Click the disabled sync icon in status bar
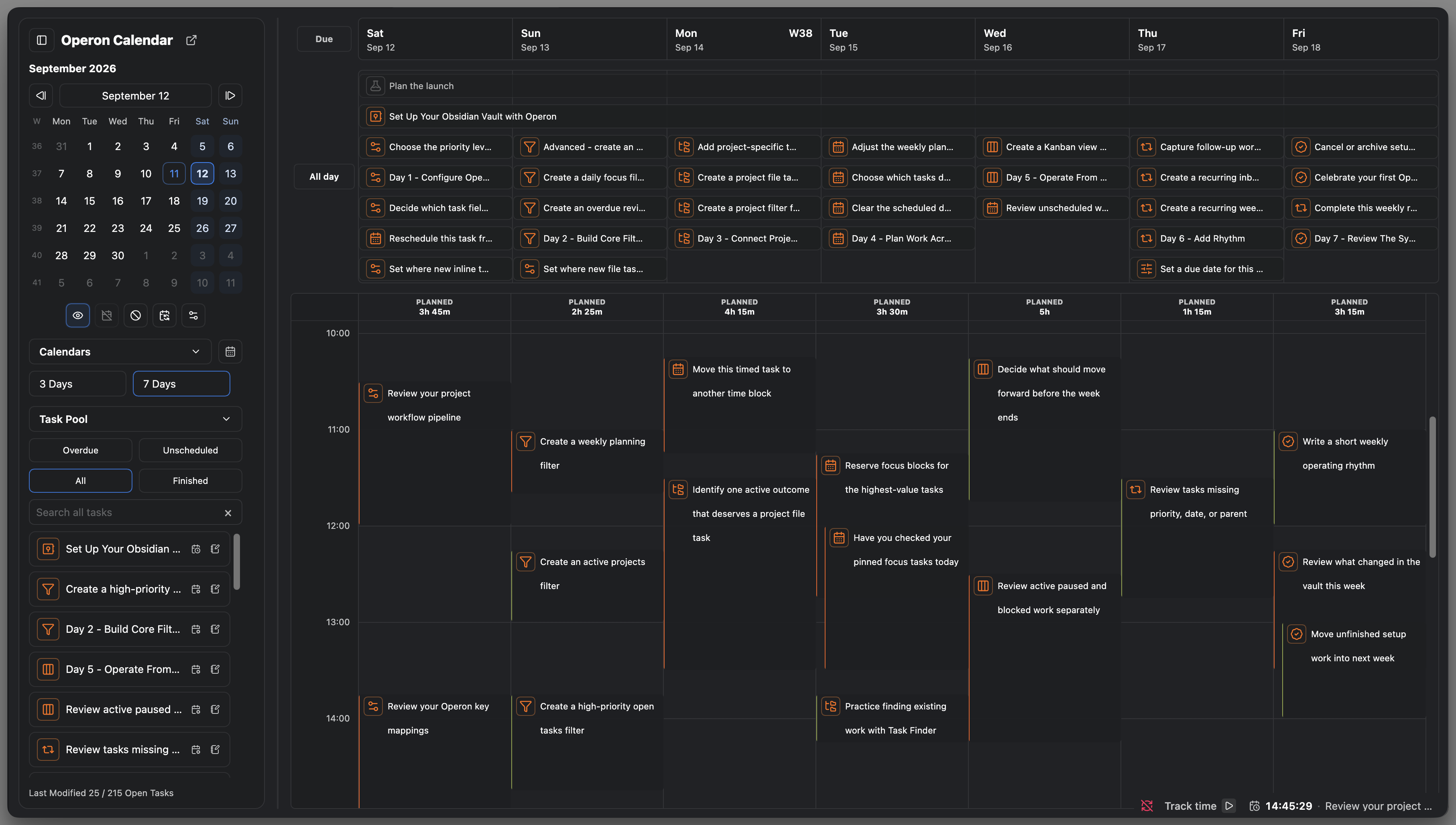Screen dimensions: 1456x825 point(1147,806)
